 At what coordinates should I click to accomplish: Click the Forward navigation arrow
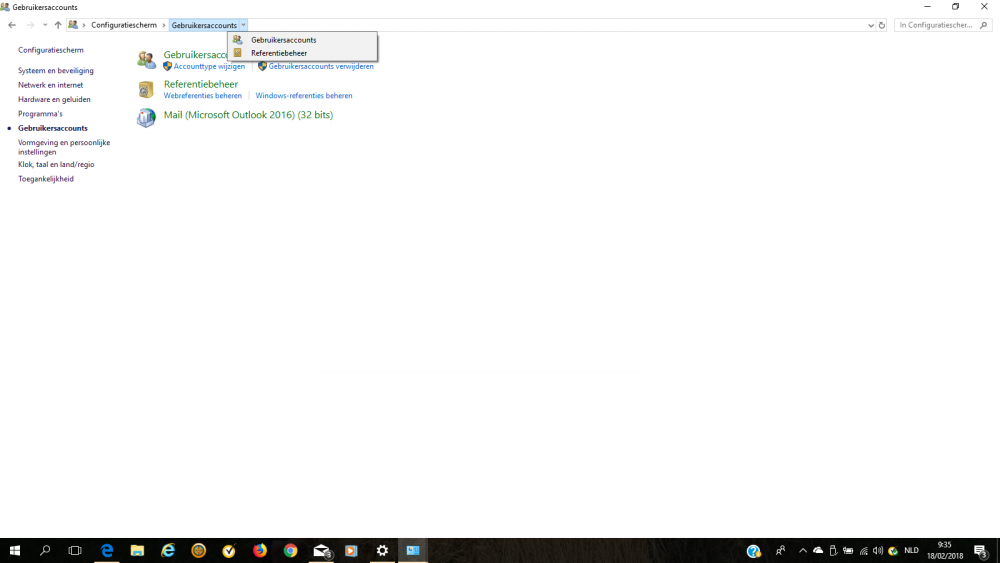pyautogui.click(x=30, y=25)
